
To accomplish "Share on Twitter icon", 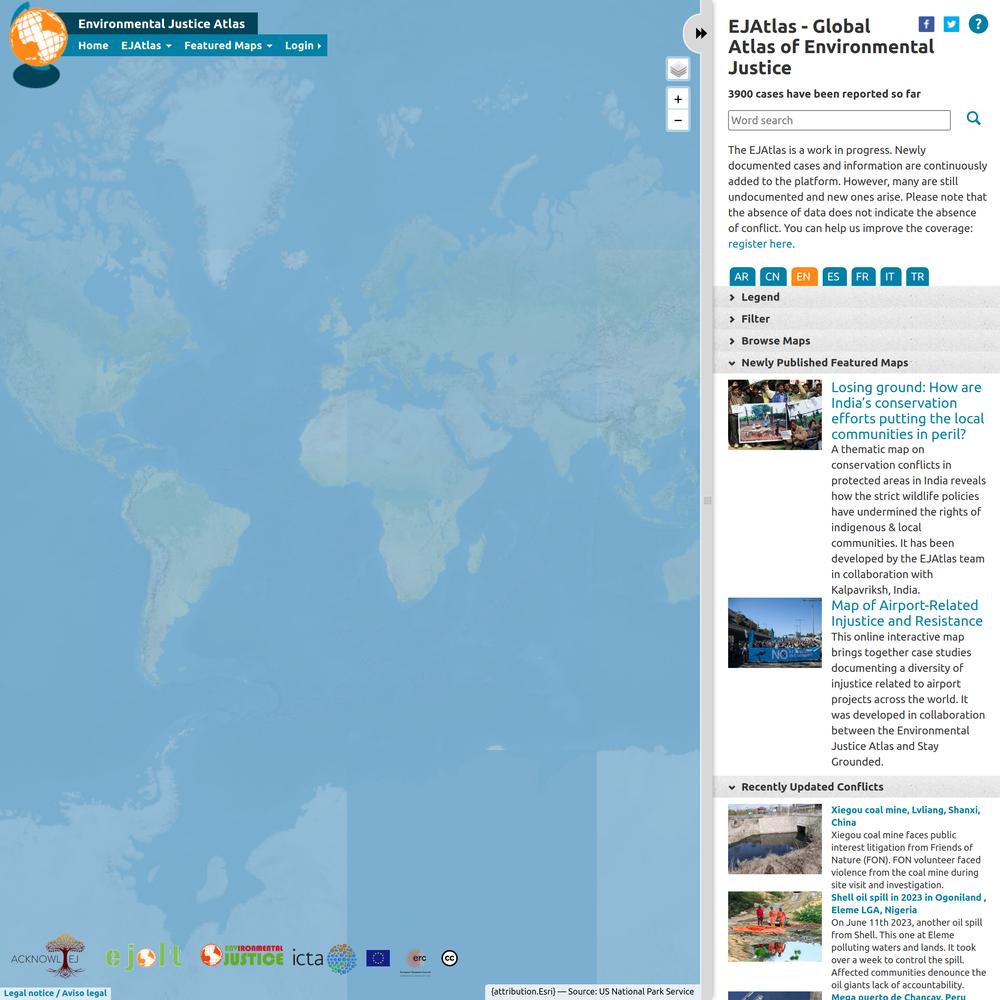I will pyautogui.click(x=951, y=24).
